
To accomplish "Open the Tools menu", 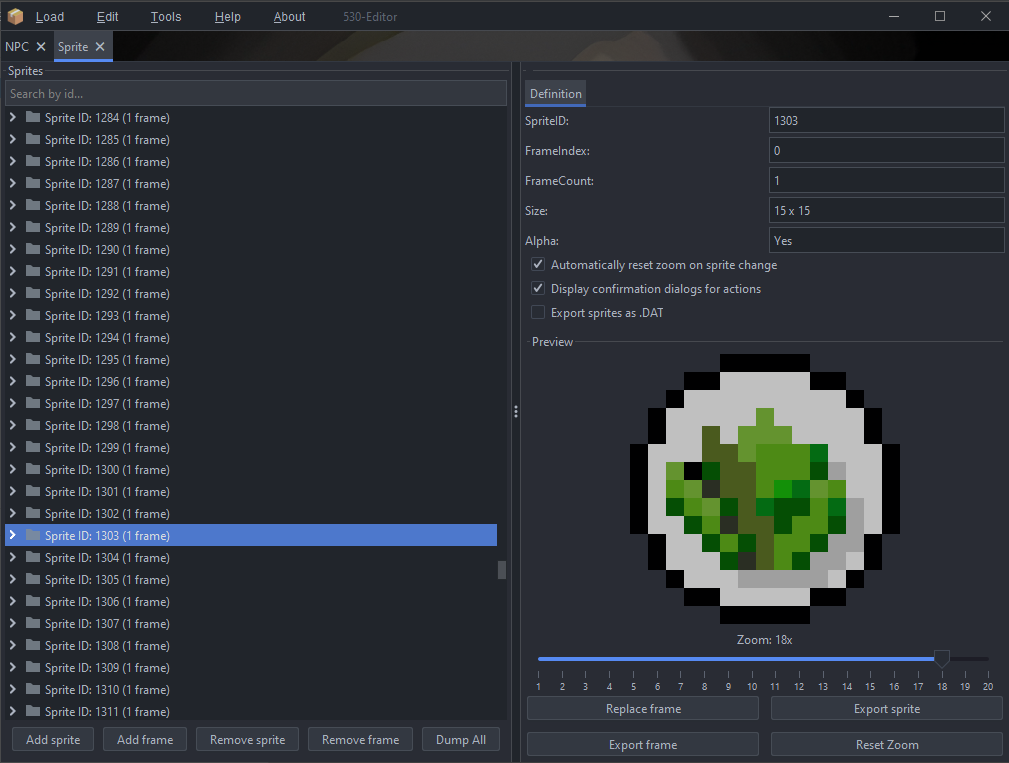I will pyautogui.click(x=166, y=16).
